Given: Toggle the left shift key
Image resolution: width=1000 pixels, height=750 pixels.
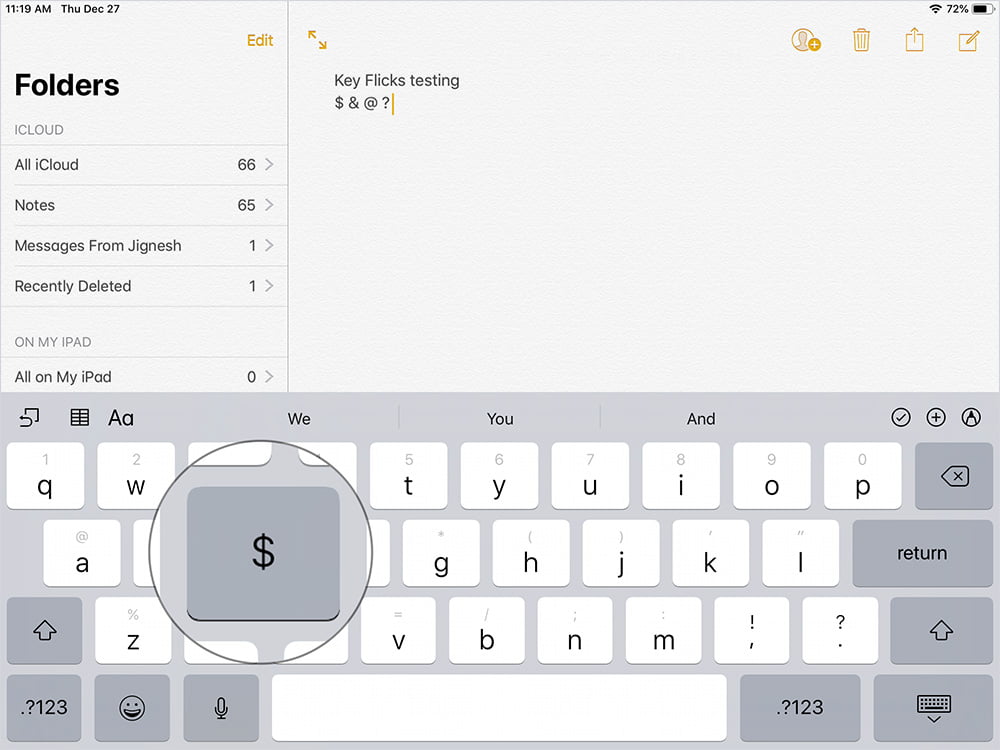Looking at the screenshot, I should point(45,630).
